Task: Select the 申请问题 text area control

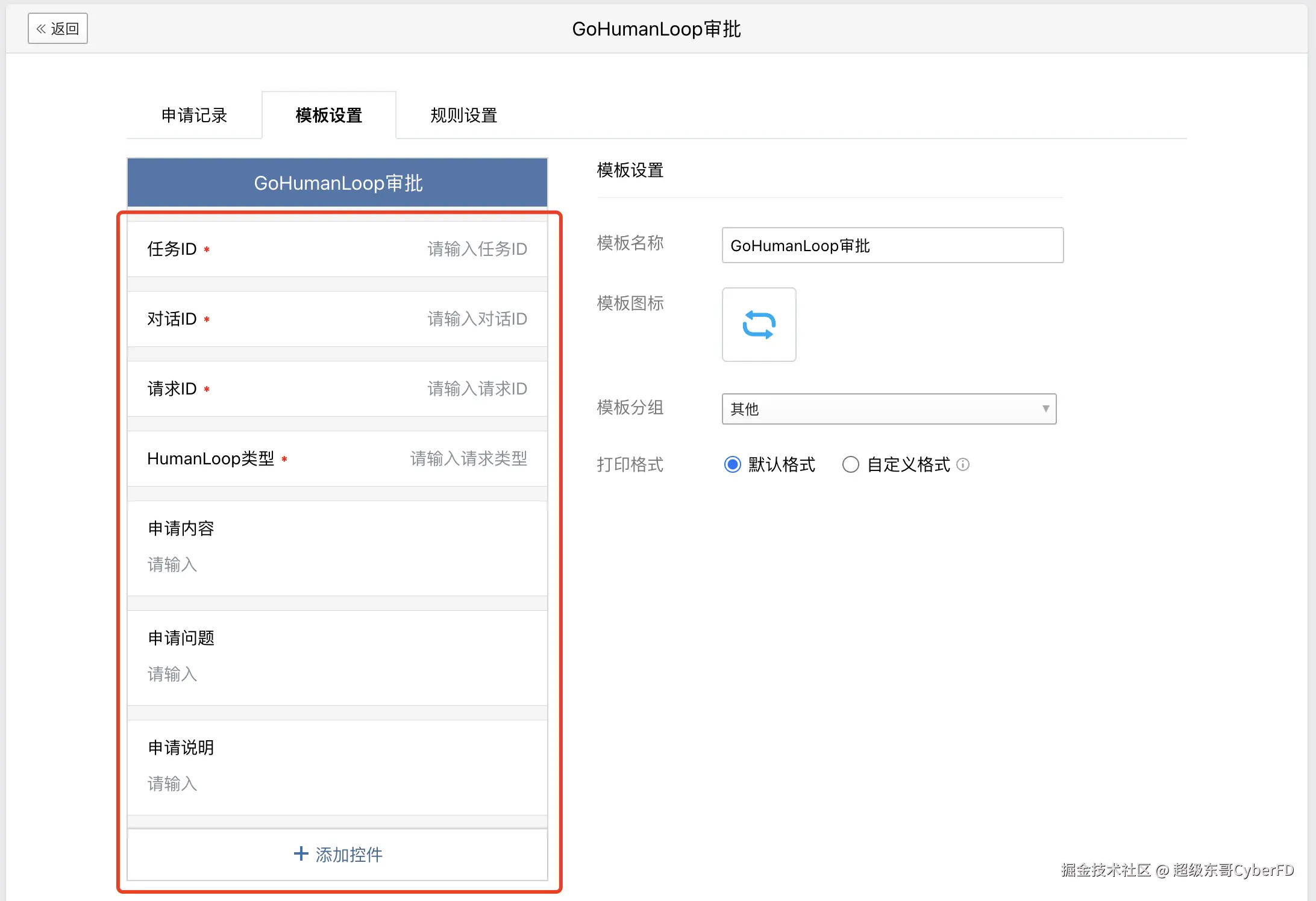Action: (337, 657)
